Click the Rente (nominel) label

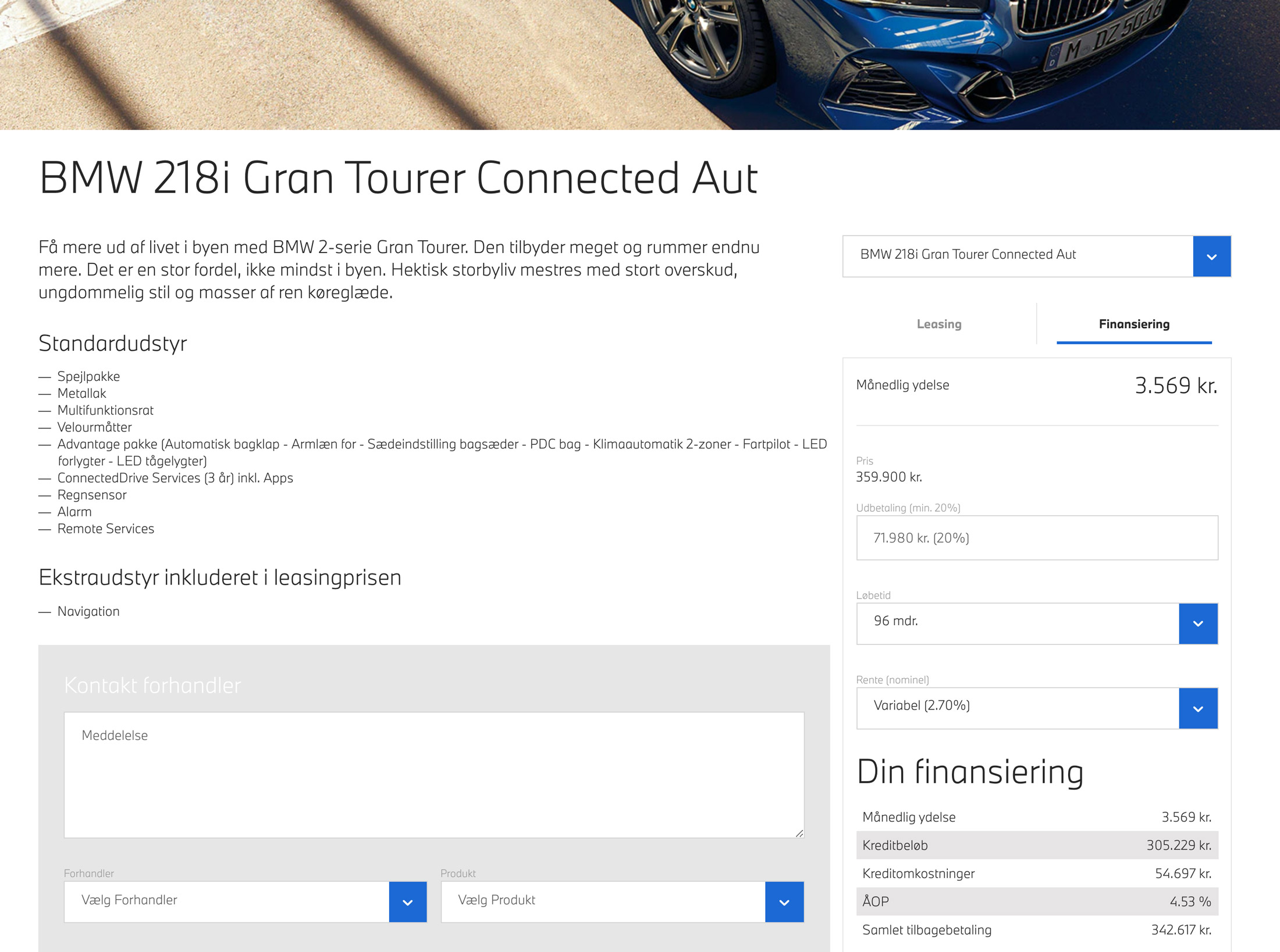[893, 680]
